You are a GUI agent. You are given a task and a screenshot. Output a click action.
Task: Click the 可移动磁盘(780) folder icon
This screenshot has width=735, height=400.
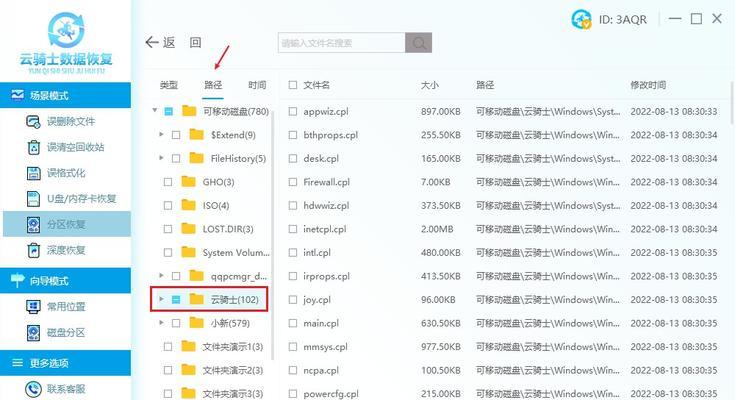[189, 111]
